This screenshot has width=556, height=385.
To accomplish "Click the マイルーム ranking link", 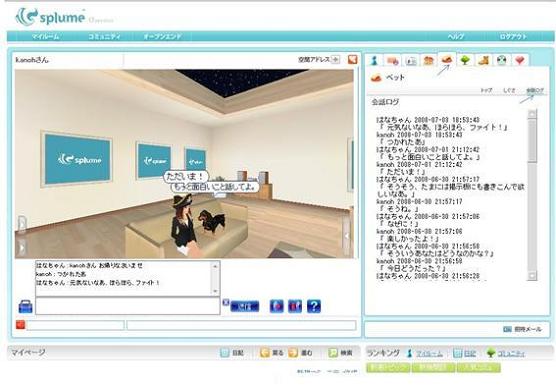I will (429, 353).
